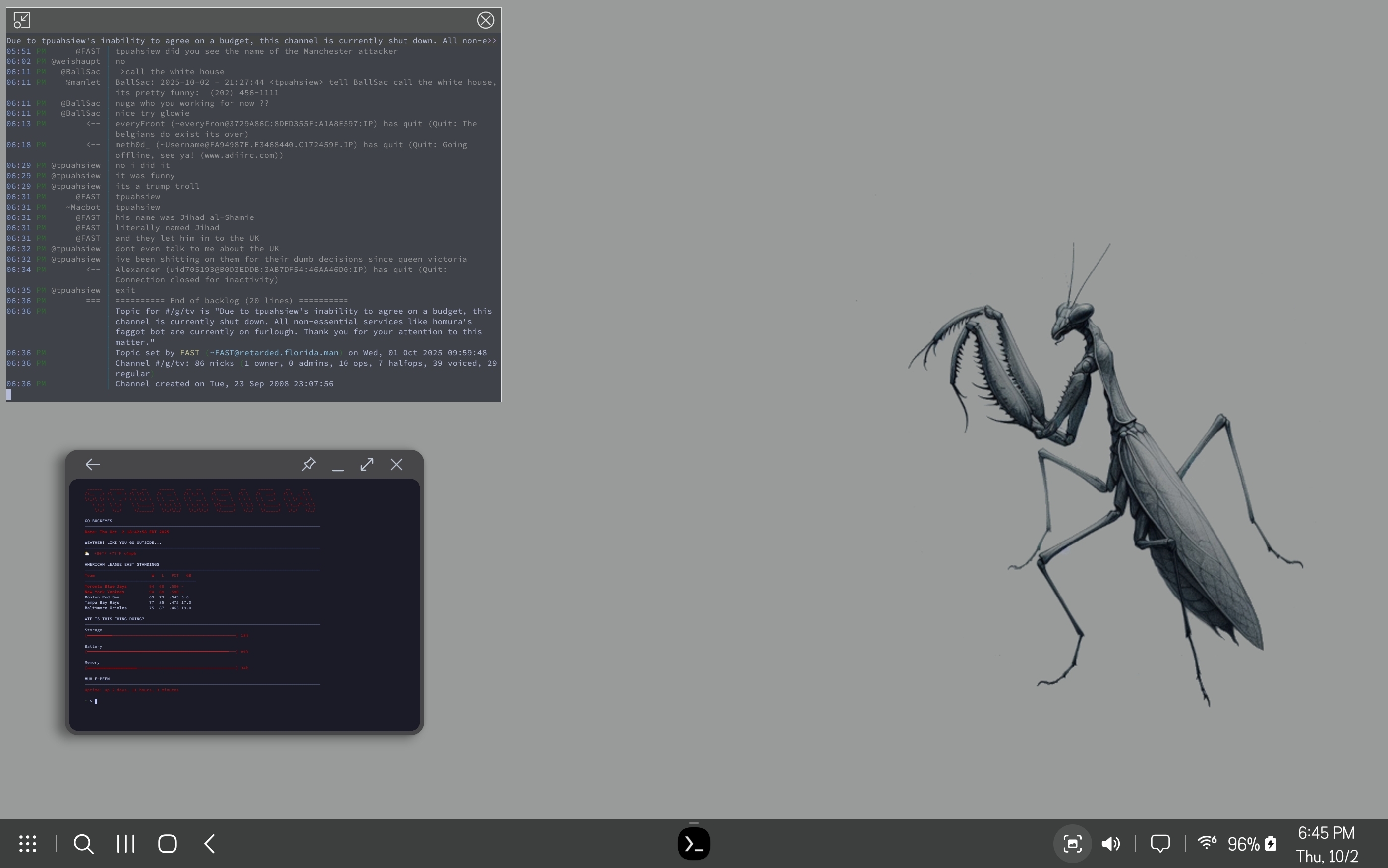This screenshot has width=1388, height=868.
Task: Pin the floating terminal popup window
Action: coord(308,464)
